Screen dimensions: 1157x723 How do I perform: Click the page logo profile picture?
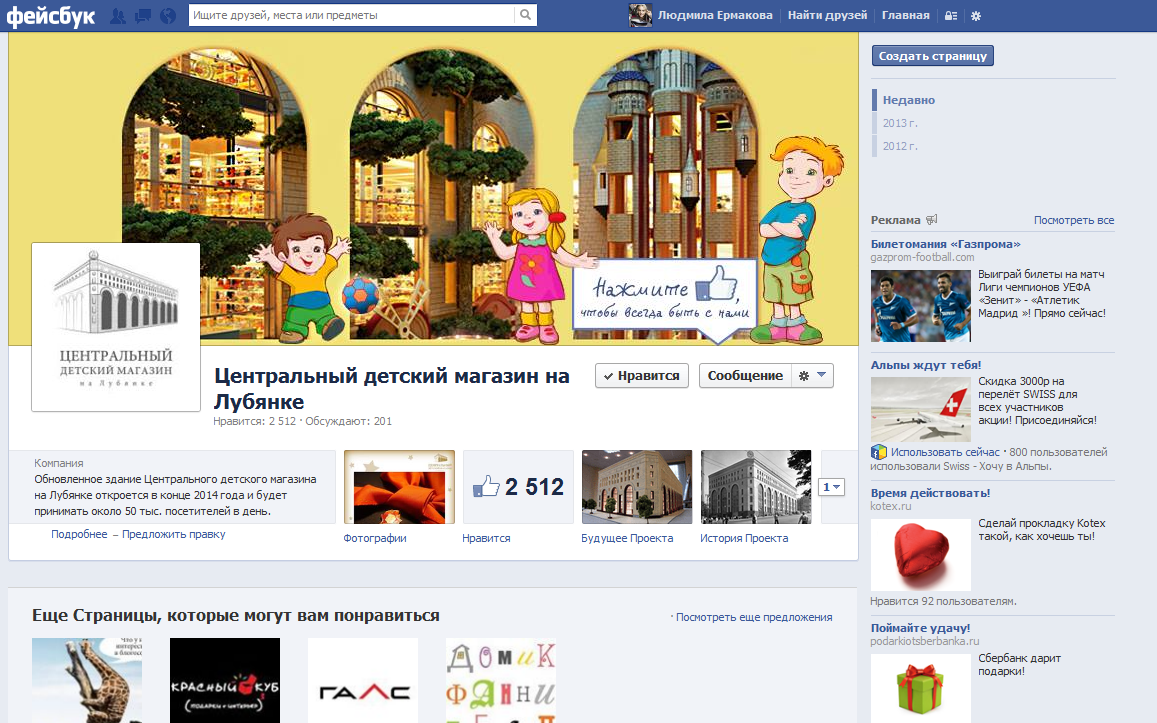tap(116, 327)
